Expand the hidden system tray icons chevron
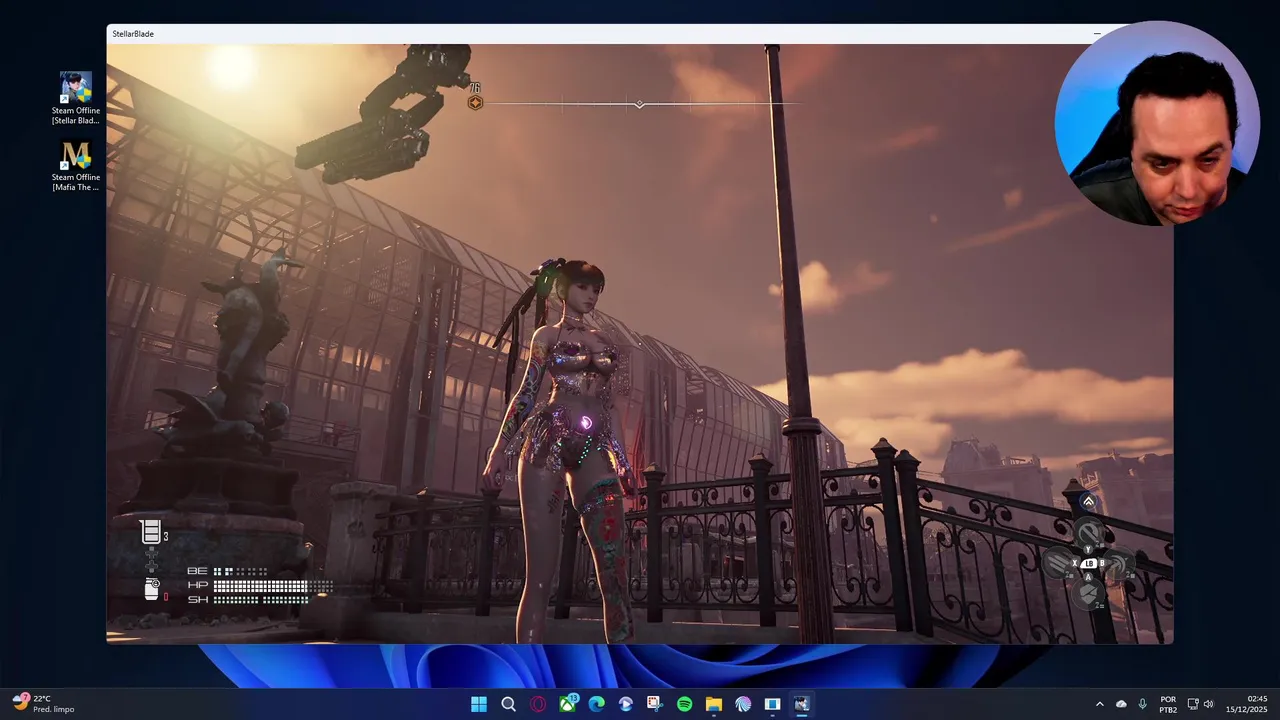1280x720 pixels. pos(1100,704)
